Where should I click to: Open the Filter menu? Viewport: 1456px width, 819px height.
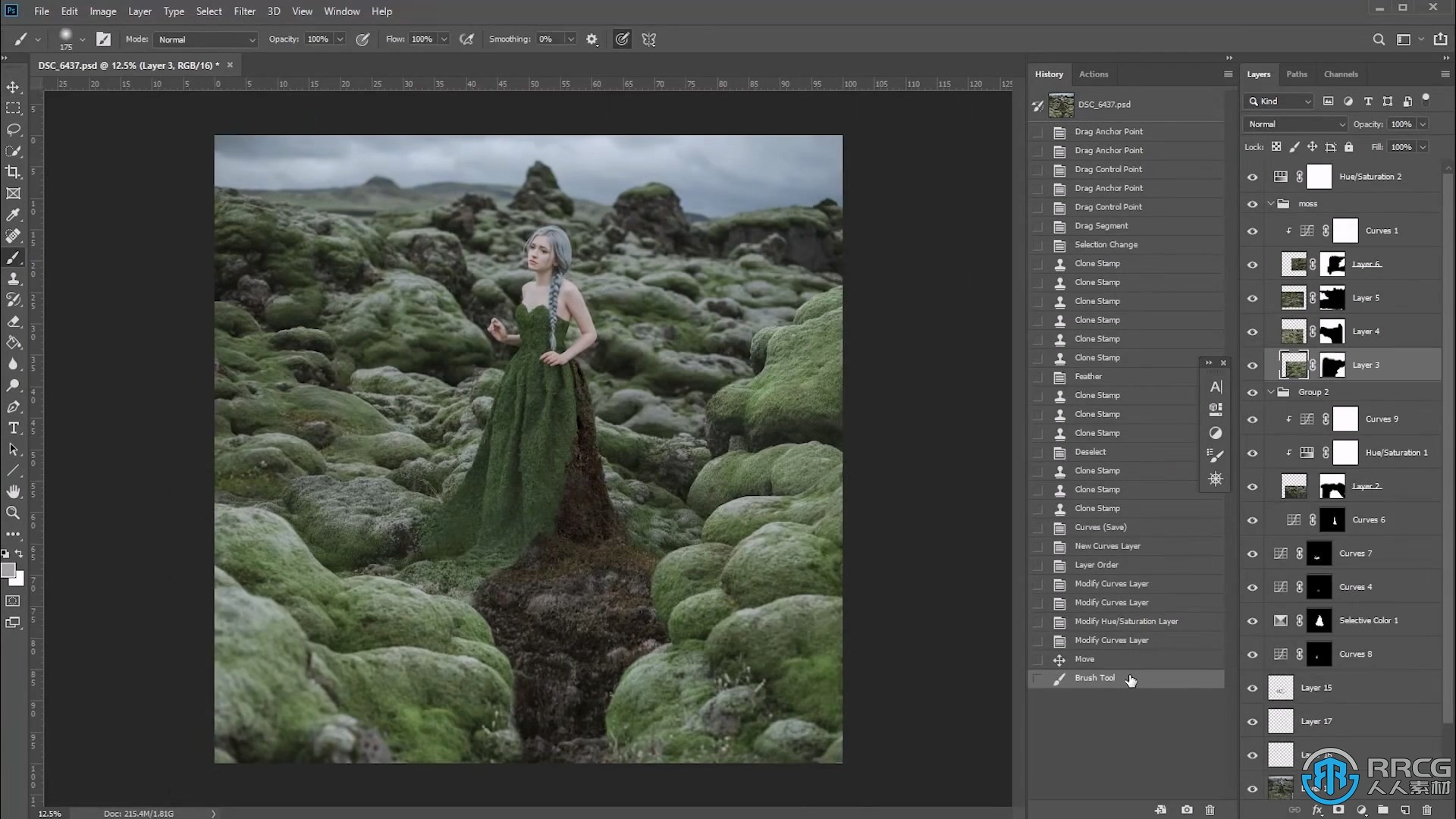coord(244,11)
